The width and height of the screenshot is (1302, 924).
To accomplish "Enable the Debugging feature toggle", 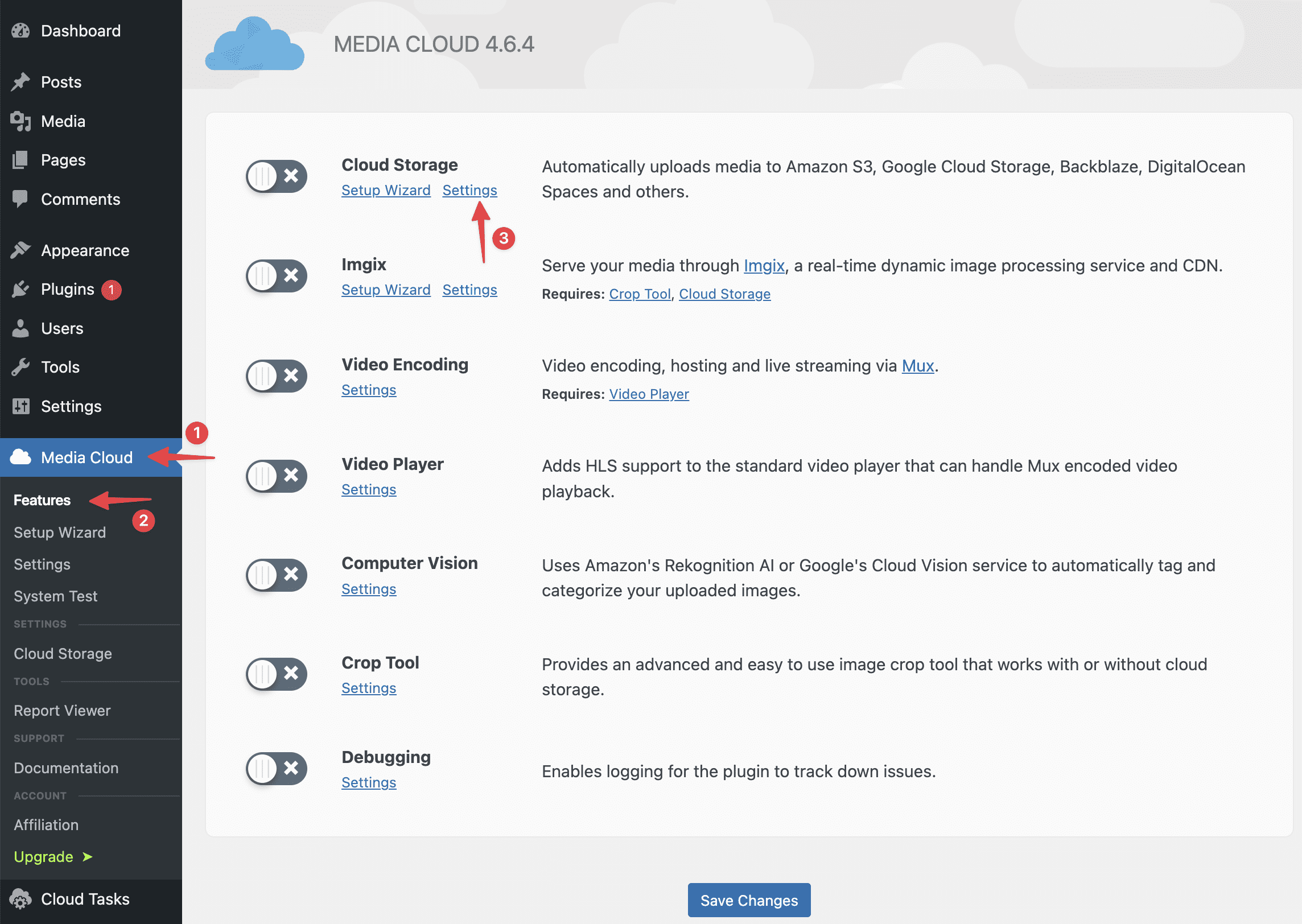I will pyautogui.click(x=276, y=769).
